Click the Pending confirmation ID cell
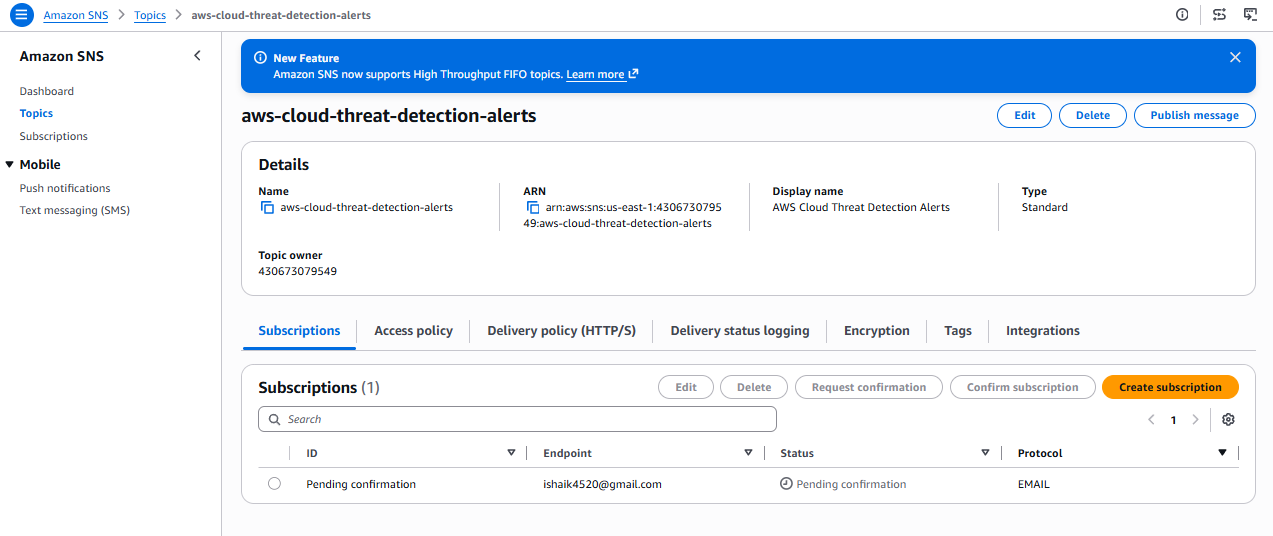Image resolution: width=1273 pixels, height=536 pixels. 361,484
